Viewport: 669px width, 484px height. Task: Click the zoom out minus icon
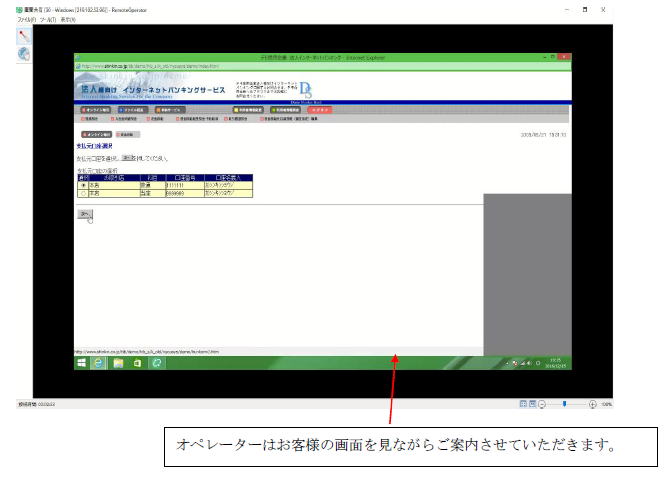tap(543, 404)
